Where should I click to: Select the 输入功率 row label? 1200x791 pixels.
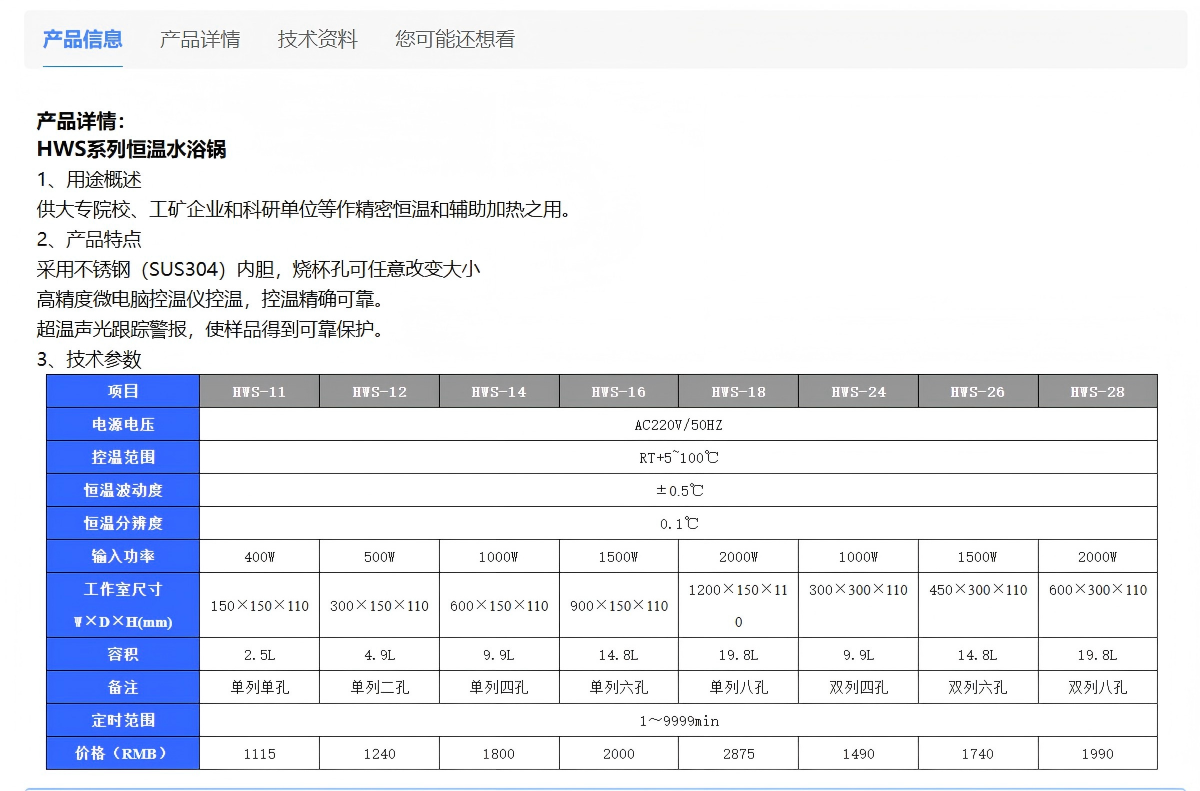122,556
